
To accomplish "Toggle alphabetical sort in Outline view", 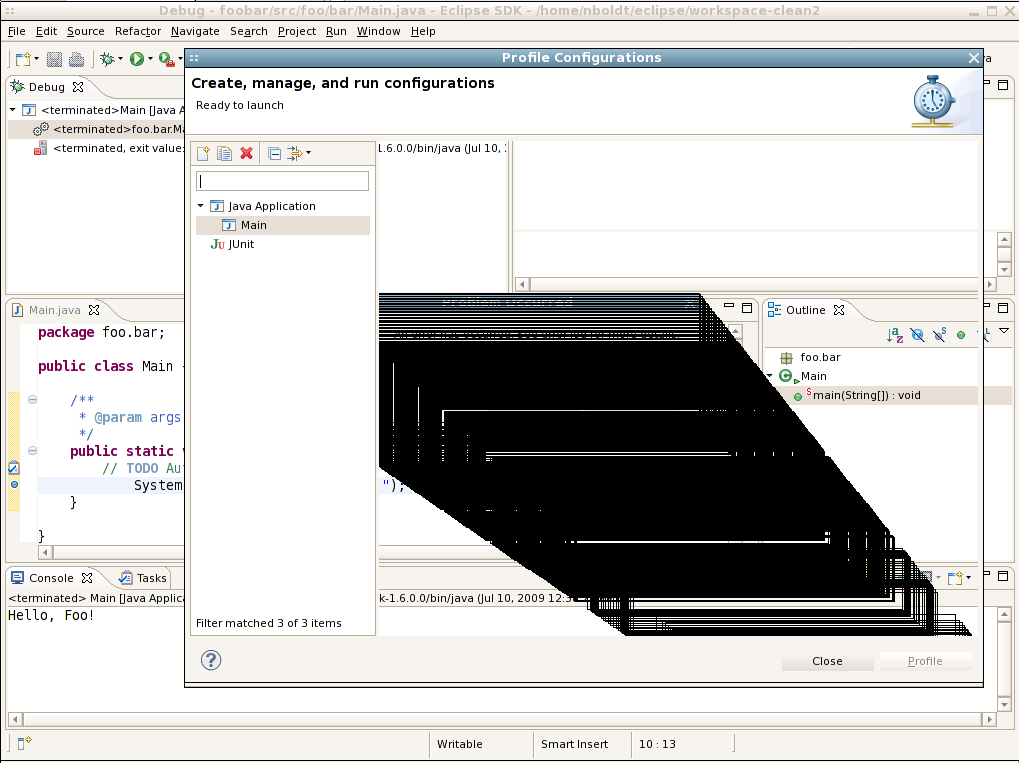I will click(x=895, y=335).
